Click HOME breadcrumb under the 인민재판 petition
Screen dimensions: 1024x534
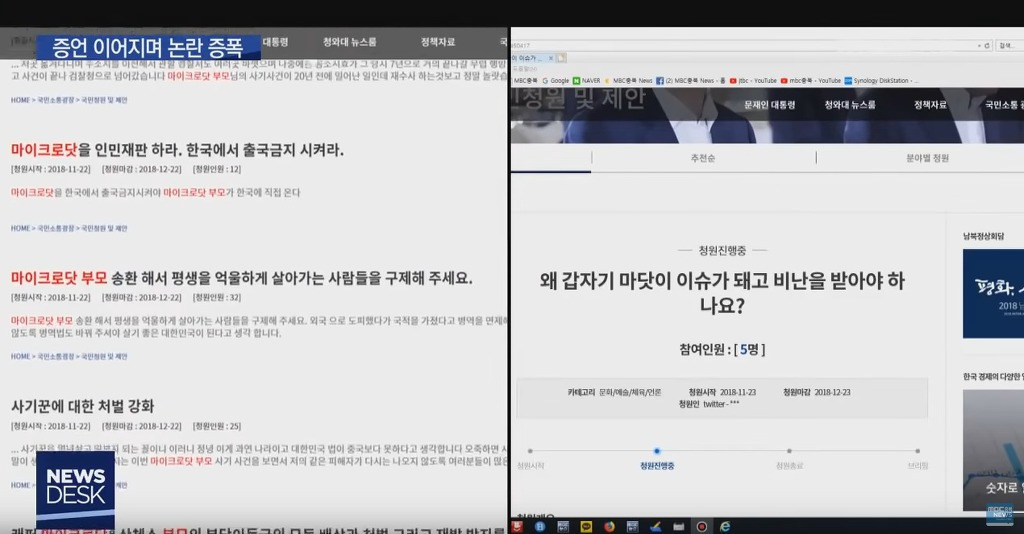[20, 228]
